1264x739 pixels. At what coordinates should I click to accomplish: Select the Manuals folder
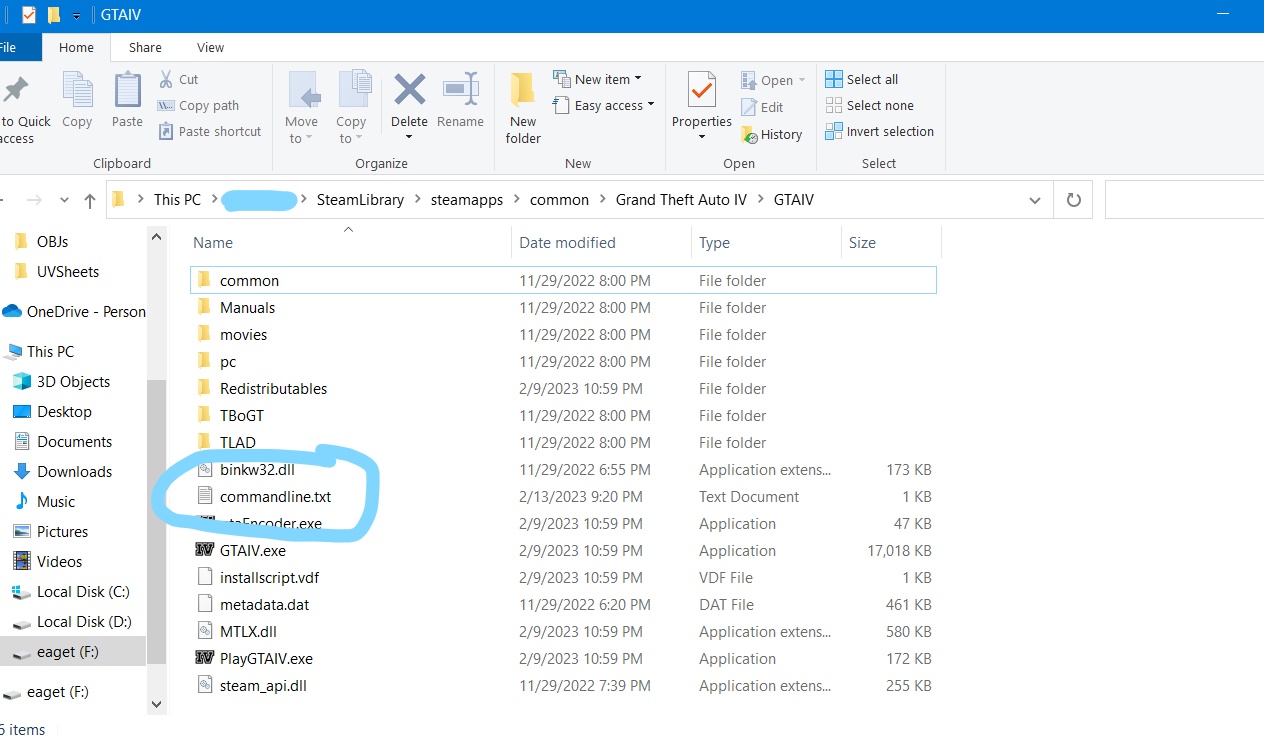pos(563,307)
